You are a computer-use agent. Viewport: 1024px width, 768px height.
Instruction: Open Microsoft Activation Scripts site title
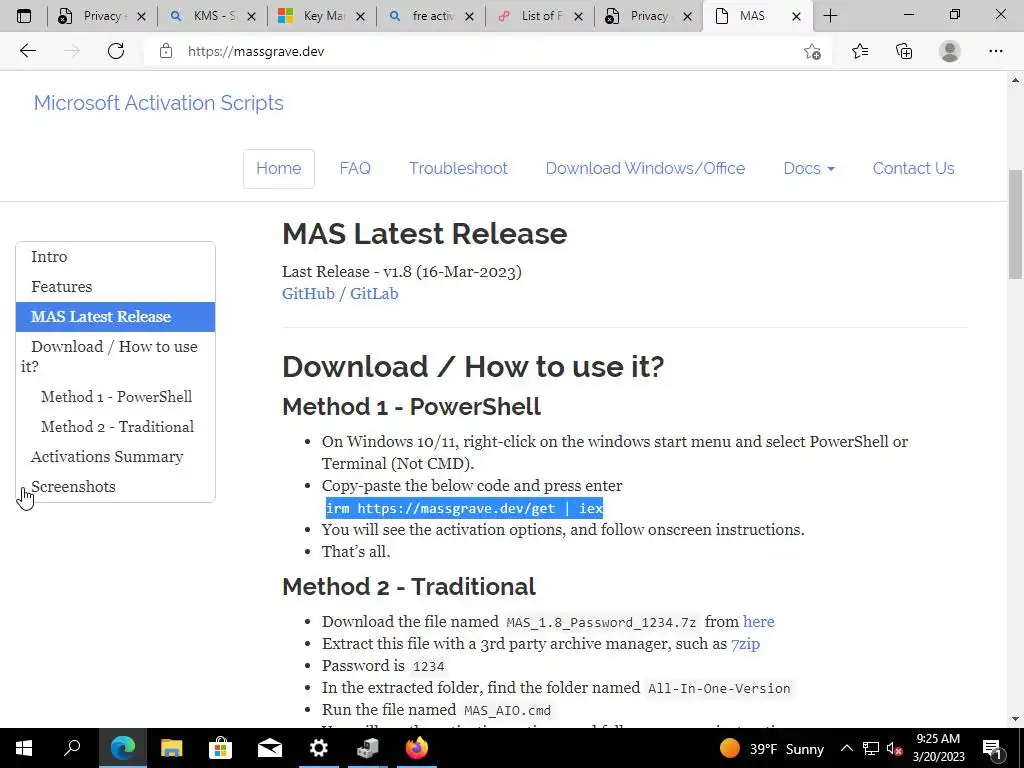click(x=159, y=103)
